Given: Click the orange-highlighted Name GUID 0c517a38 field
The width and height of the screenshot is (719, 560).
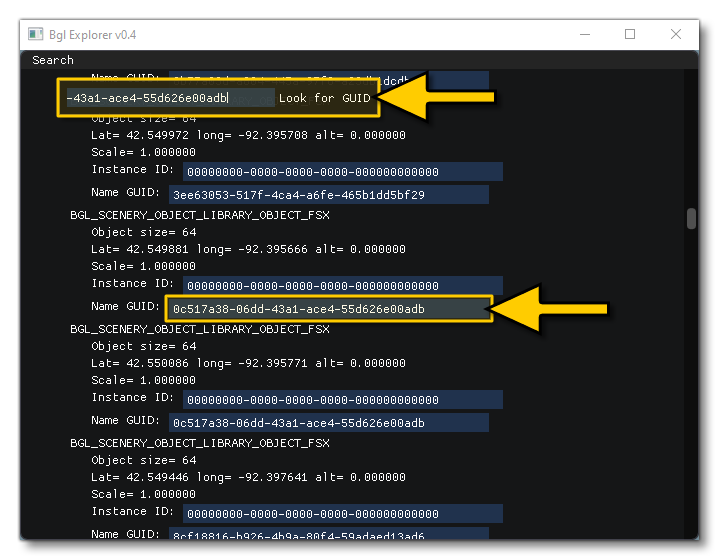Looking at the screenshot, I should coord(330,309).
